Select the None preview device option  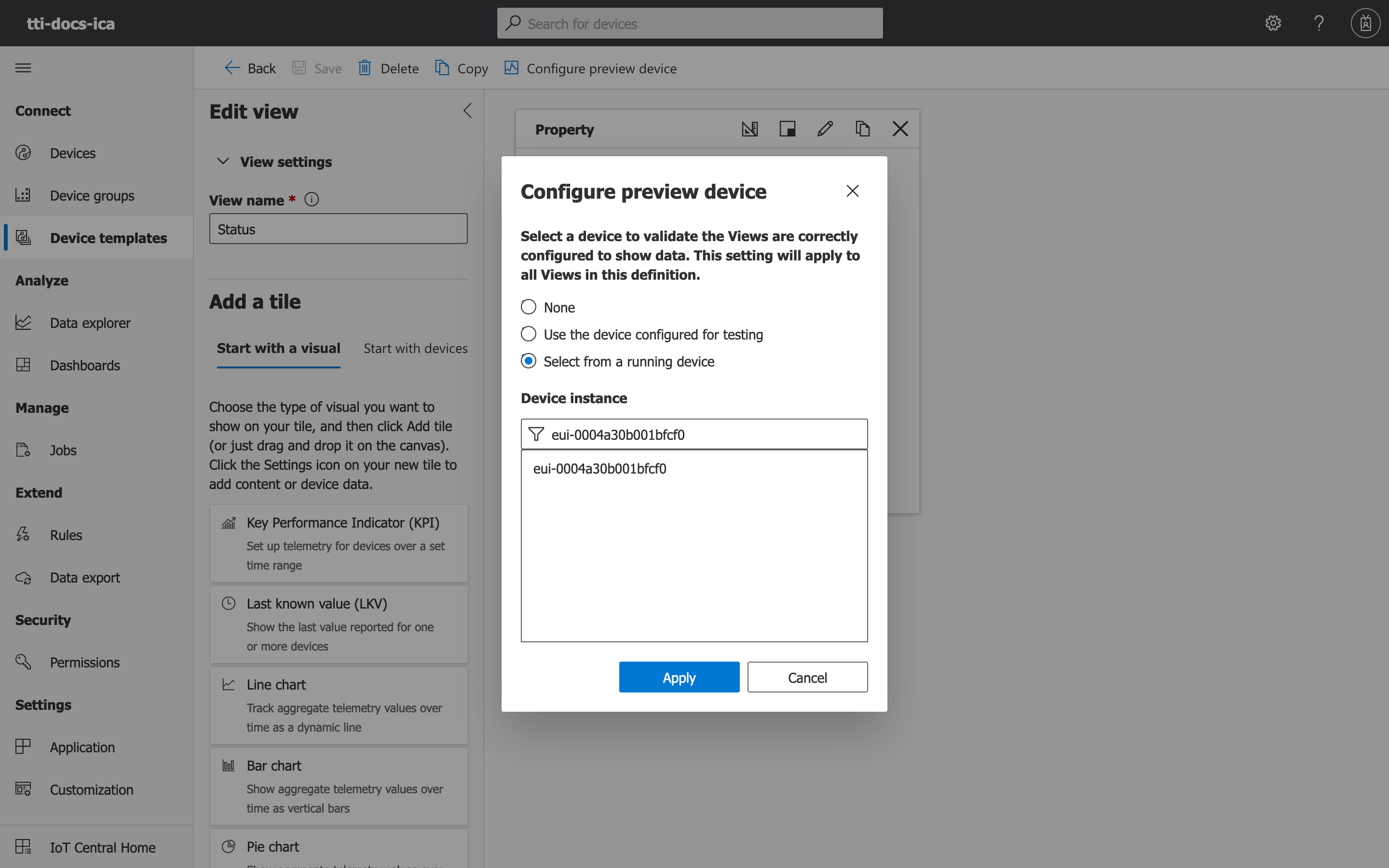(x=528, y=307)
